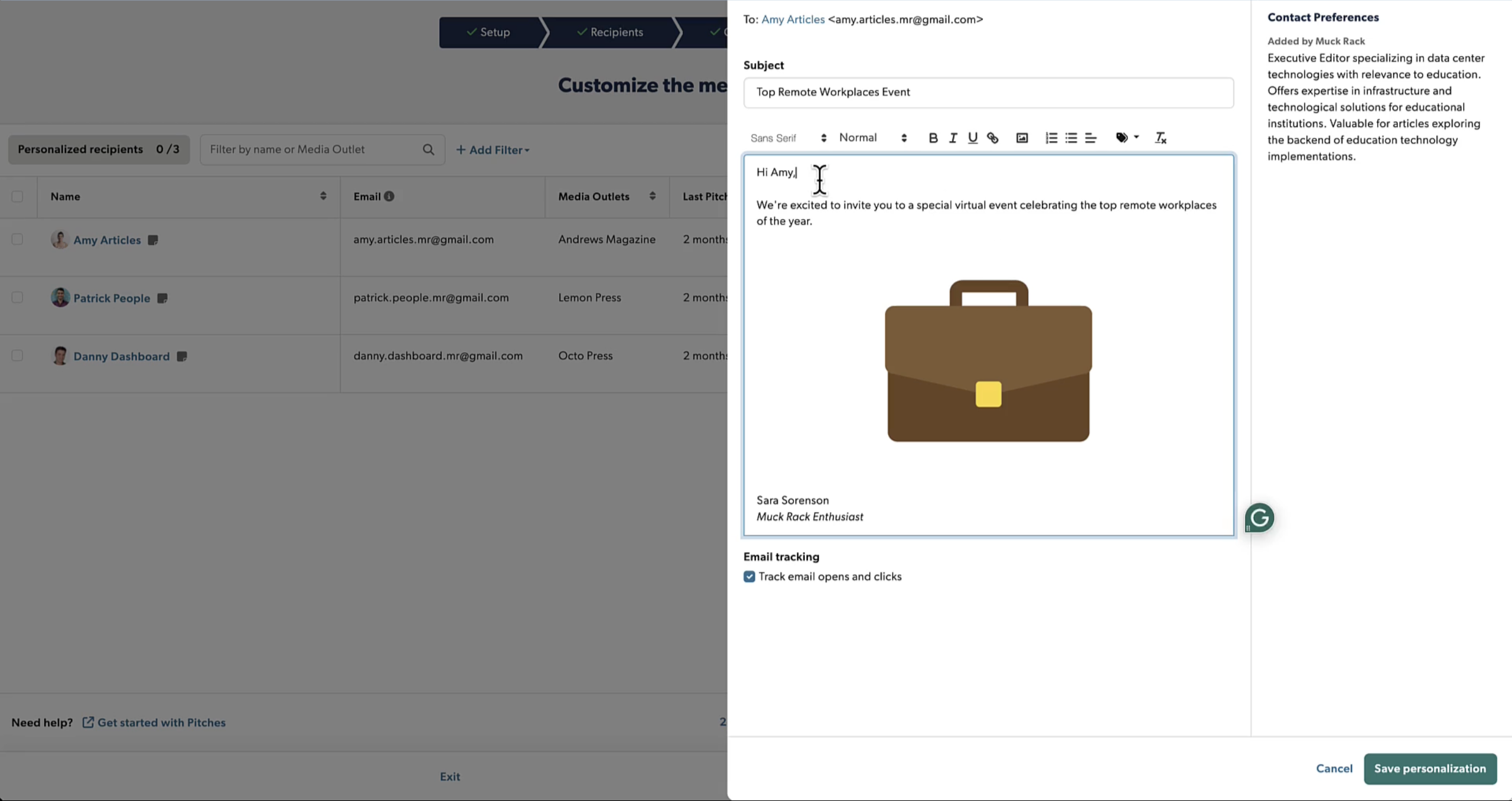The image size is (1512, 801).
Task: Tick the select-all checkbox in table header
Action: point(17,196)
